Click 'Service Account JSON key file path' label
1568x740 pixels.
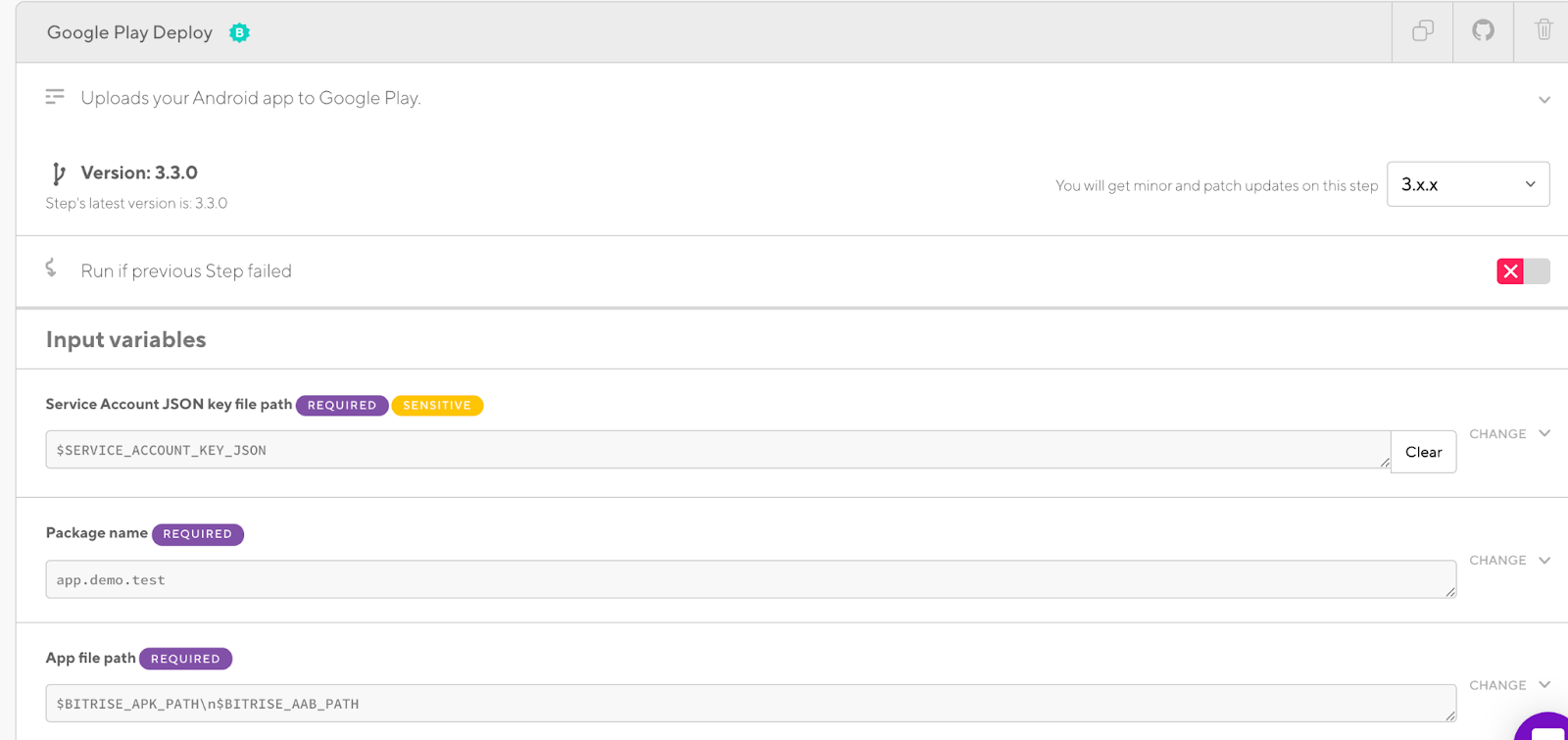(169, 404)
